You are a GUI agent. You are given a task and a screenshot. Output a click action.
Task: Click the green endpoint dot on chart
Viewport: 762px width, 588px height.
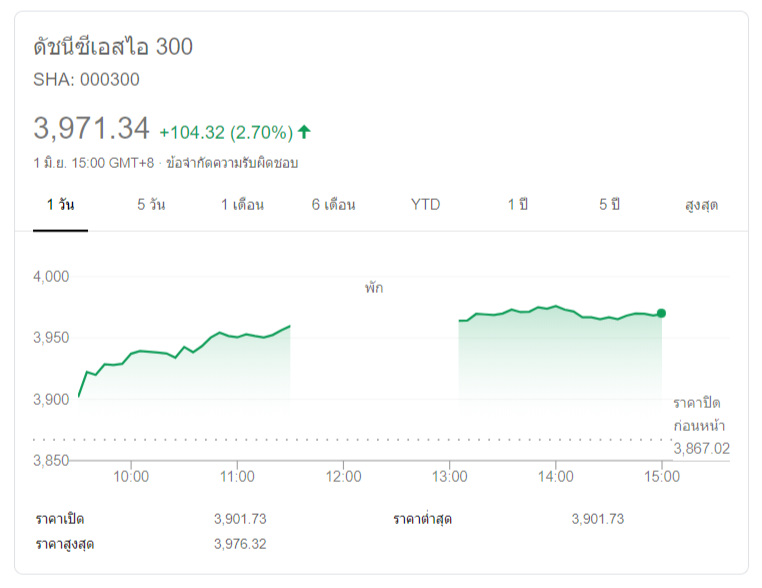pos(661,313)
